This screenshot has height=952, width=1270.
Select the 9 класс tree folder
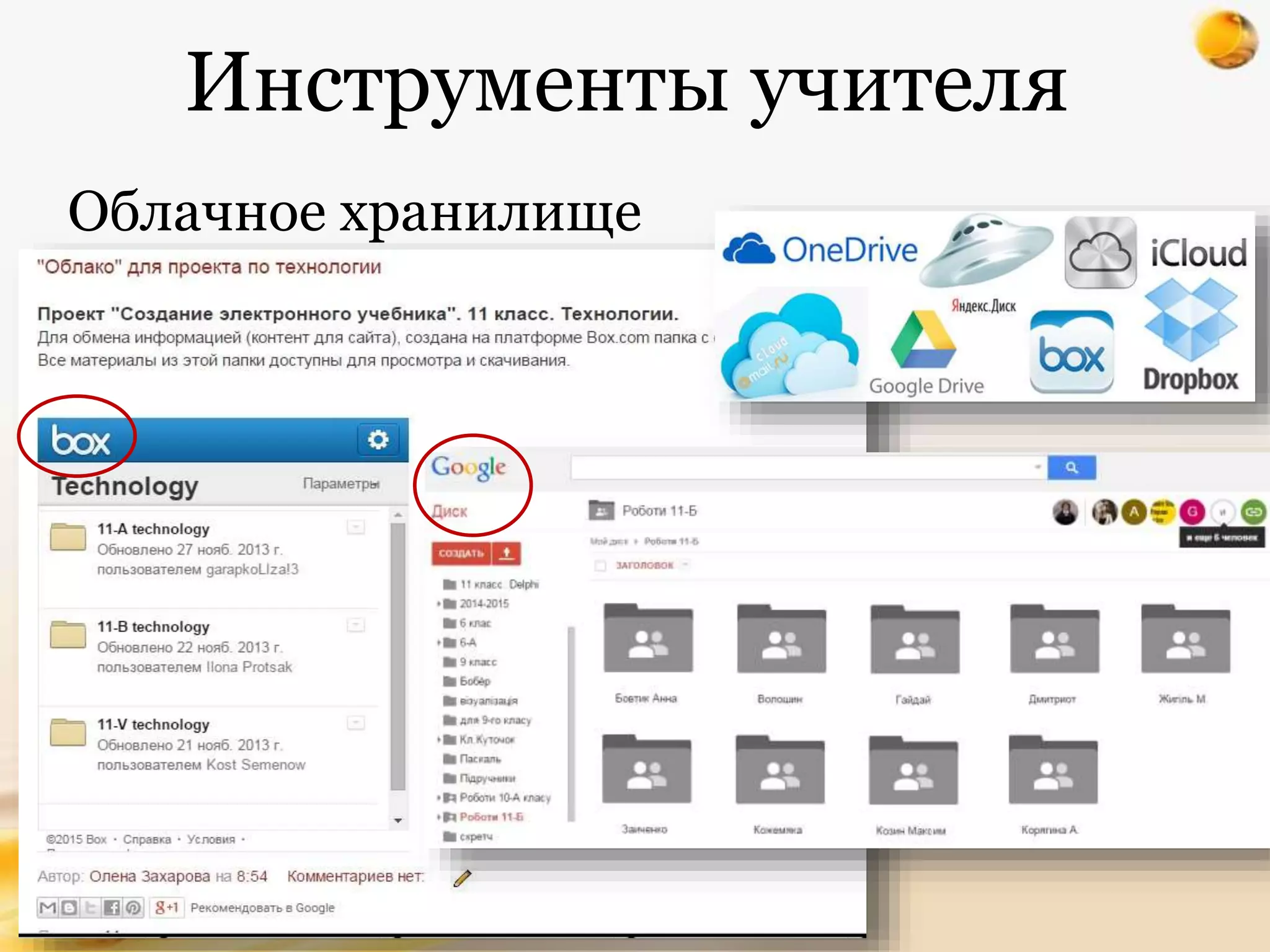(x=470, y=662)
